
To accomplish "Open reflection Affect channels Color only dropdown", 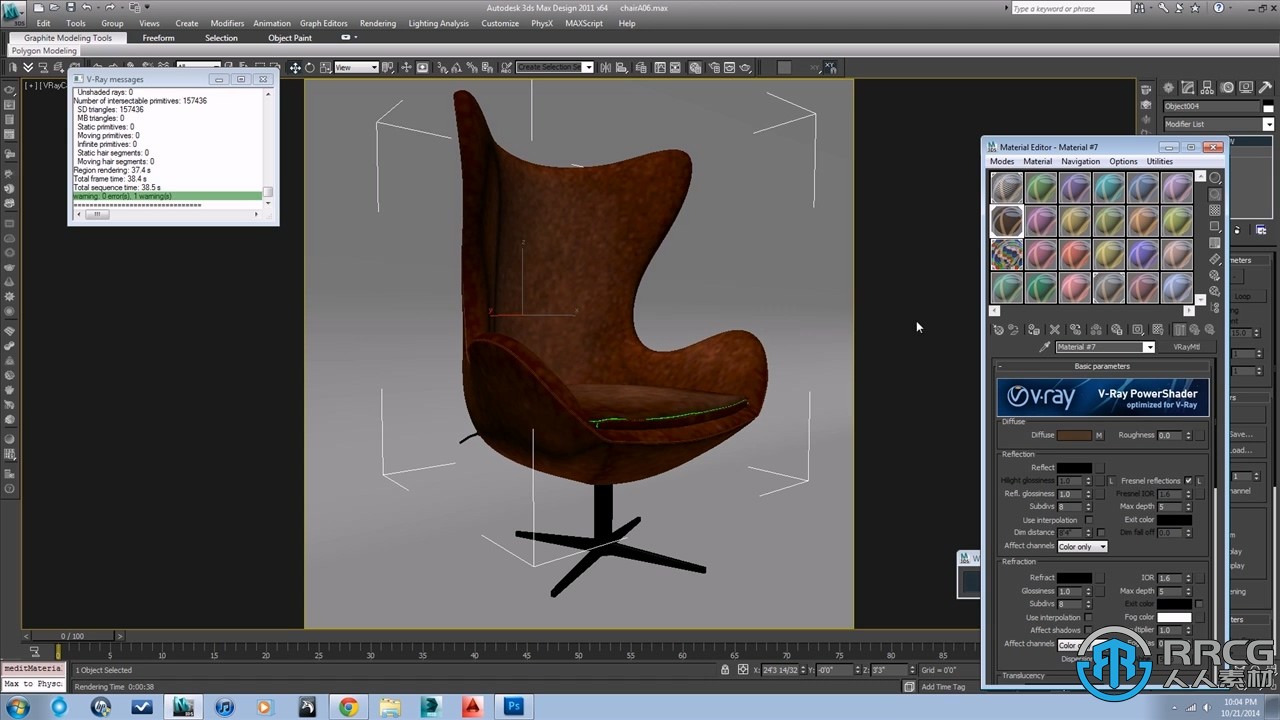I will [x=1082, y=547].
